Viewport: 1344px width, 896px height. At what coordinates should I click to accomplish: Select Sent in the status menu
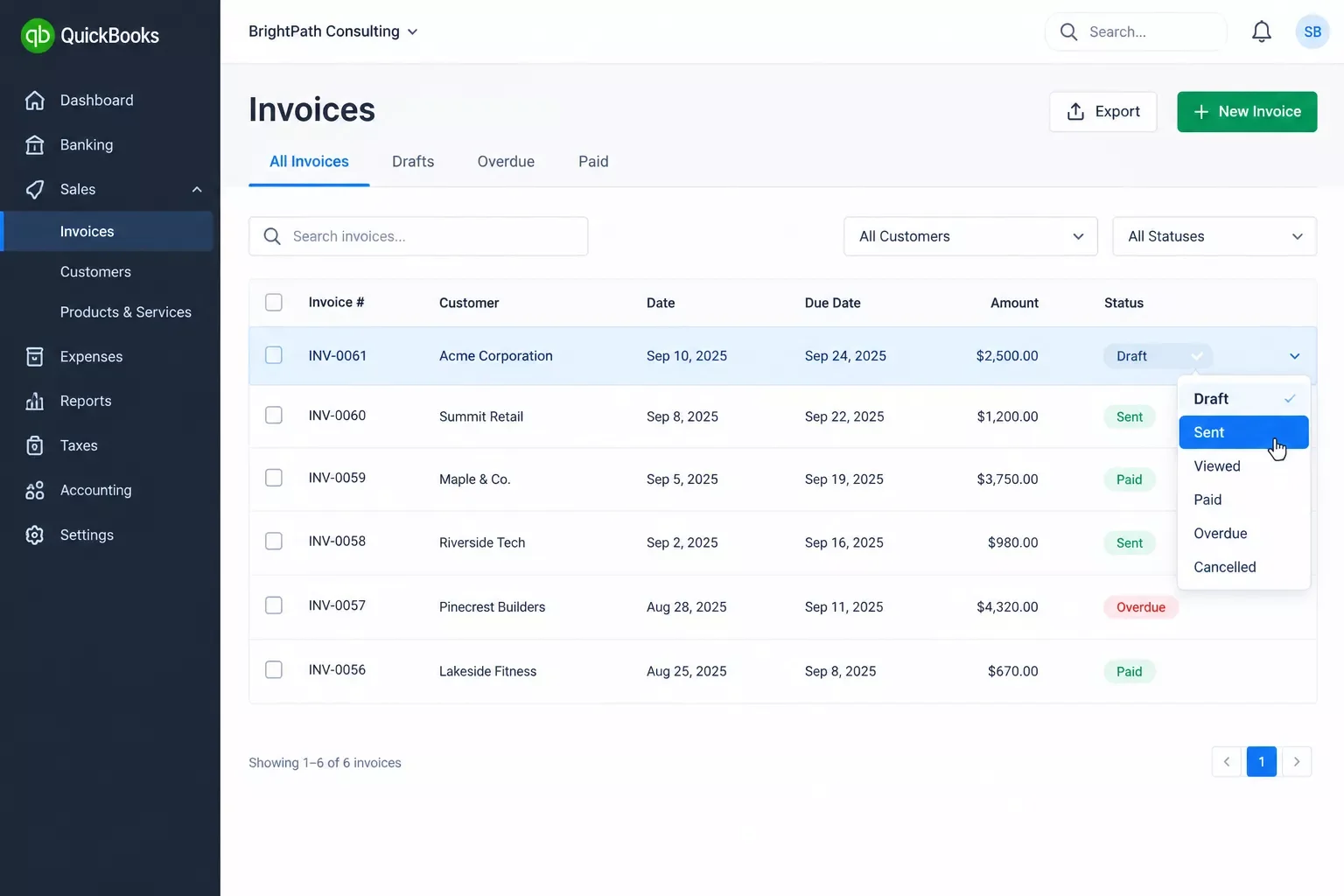pyautogui.click(x=1243, y=432)
